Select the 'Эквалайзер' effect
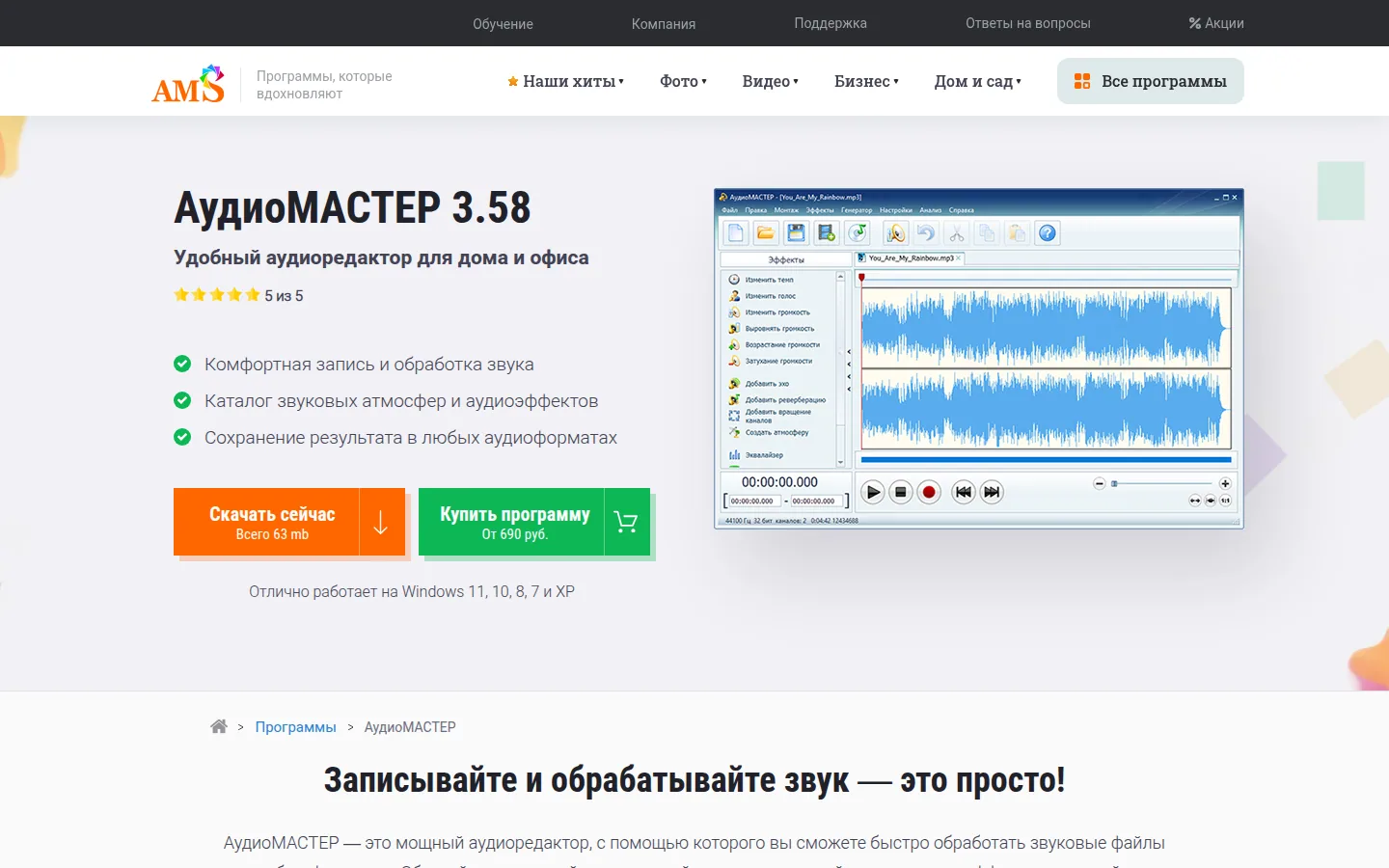This screenshot has height=868, width=1389. click(x=756, y=455)
